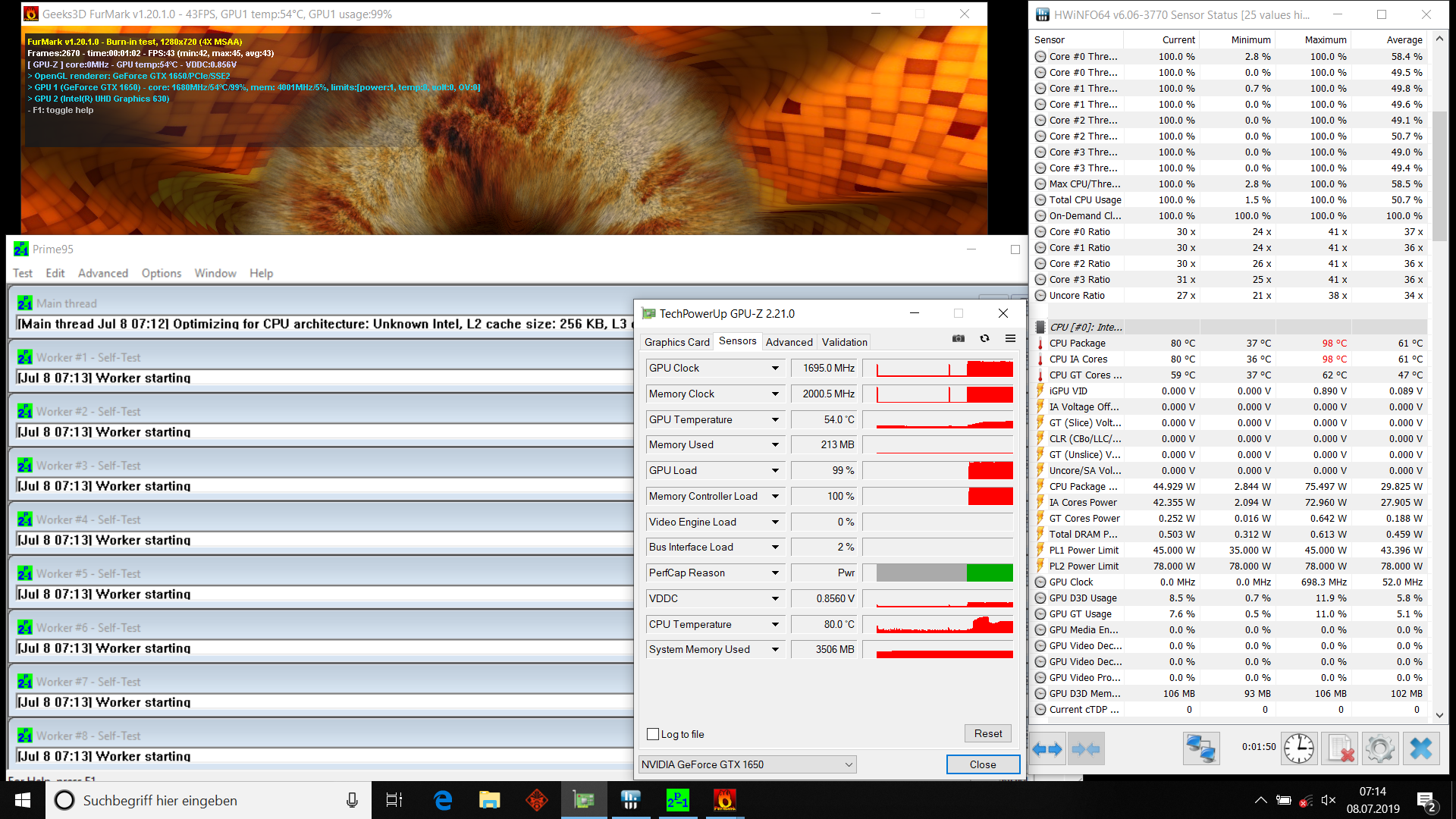Click the HWiNFO expand columns arrows icon

[x=1048, y=749]
